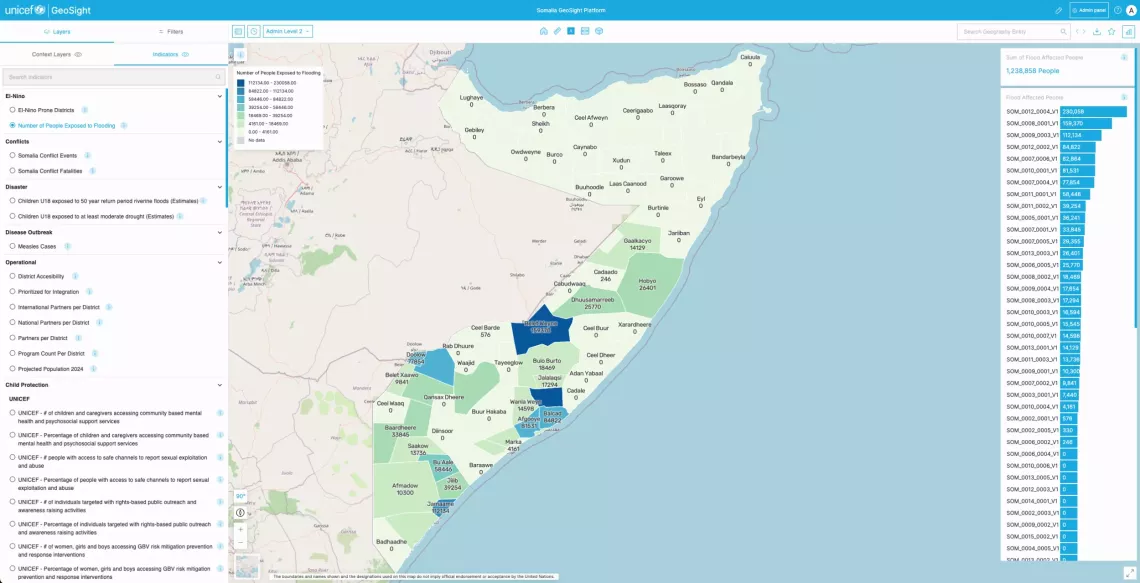Select Measles Cases radio button
1140x583 pixels.
[12, 246]
